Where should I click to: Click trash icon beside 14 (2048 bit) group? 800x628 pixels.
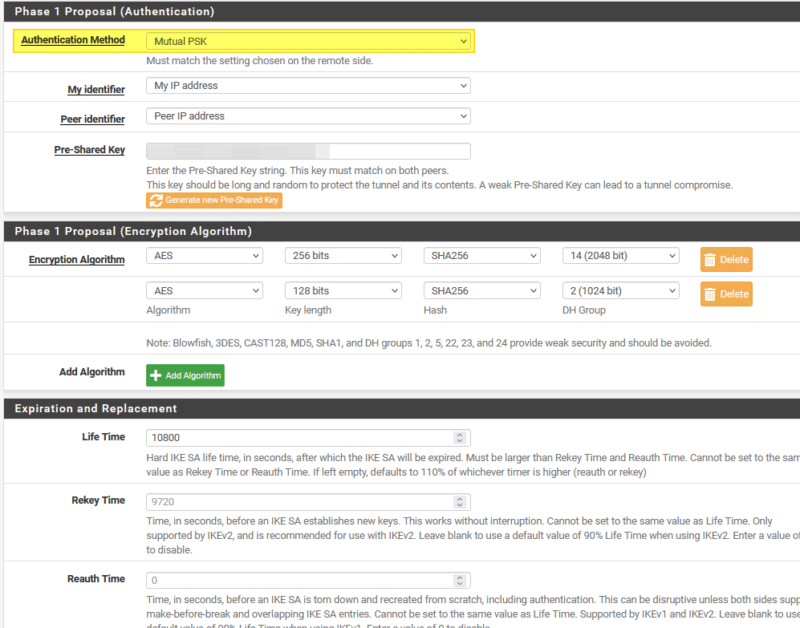(710, 260)
